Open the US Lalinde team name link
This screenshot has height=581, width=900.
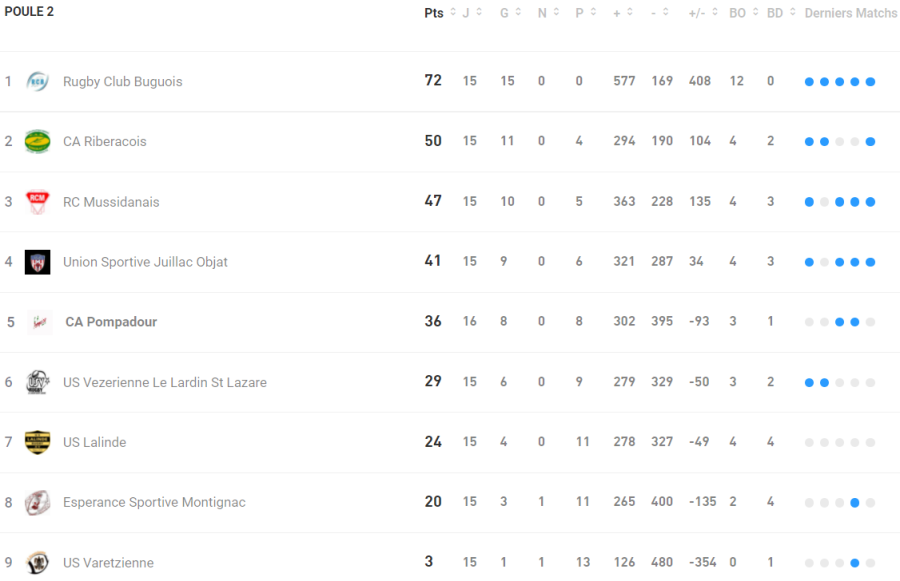(x=94, y=442)
